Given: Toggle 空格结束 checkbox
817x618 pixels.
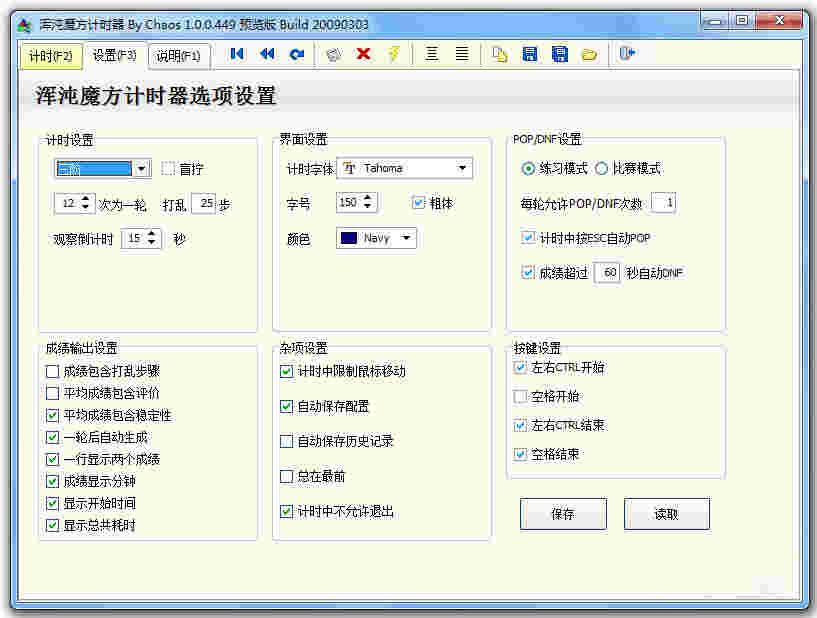Looking at the screenshot, I should [x=520, y=454].
